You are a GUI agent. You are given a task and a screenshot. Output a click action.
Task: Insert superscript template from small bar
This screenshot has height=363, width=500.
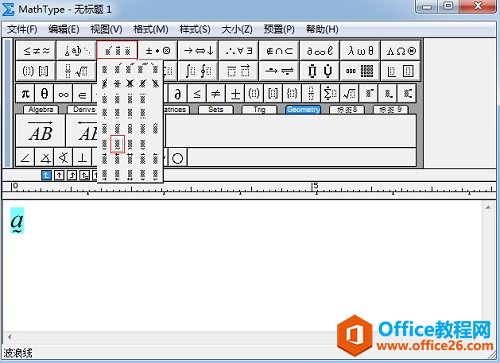(368, 94)
